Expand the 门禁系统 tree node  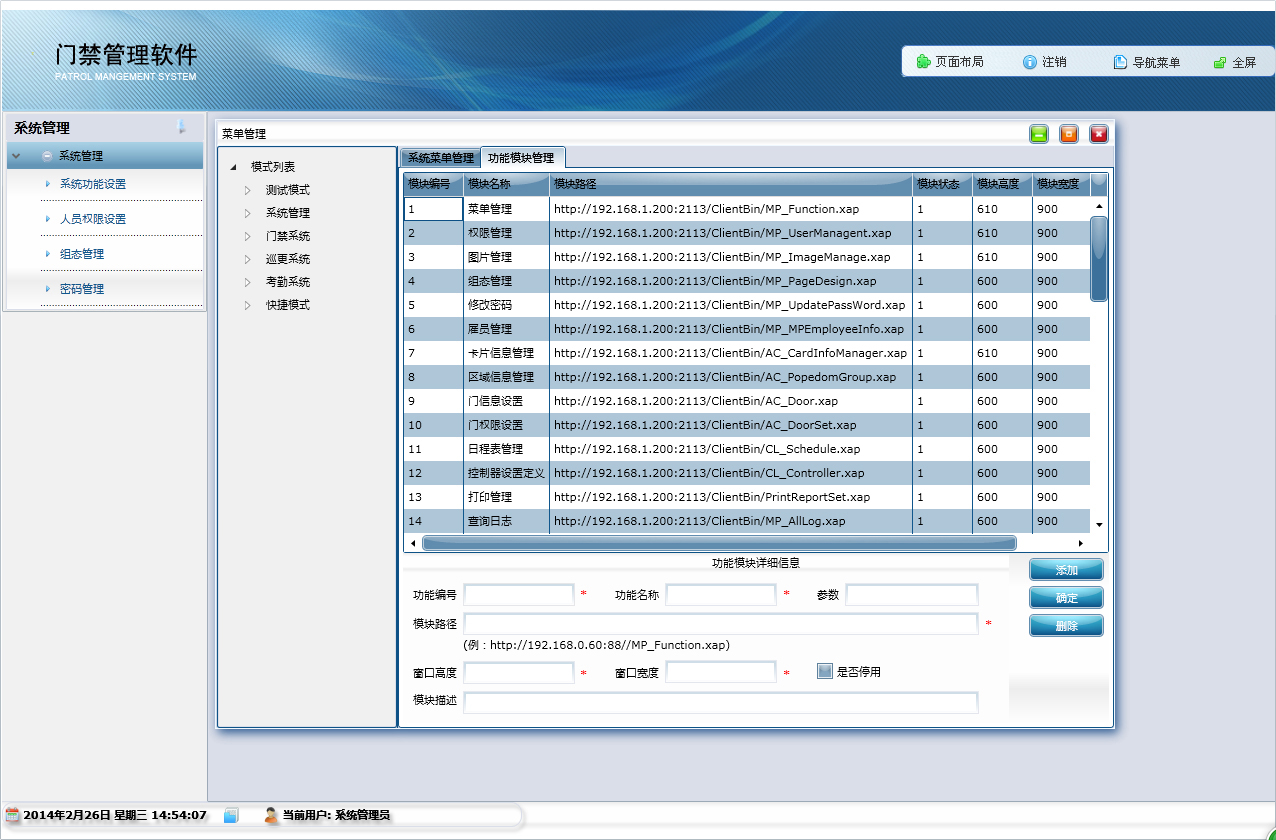coord(248,236)
